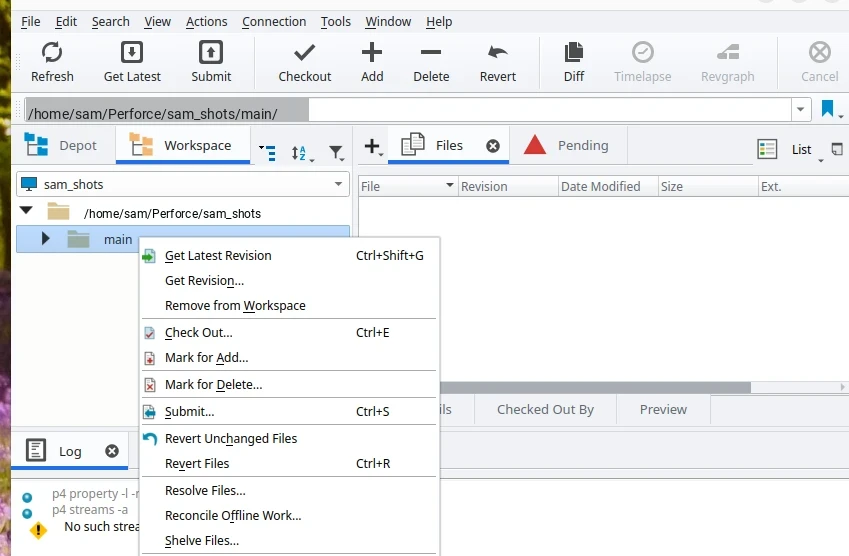
Task: Open the File menu
Action: pyautogui.click(x=30, y=22)
